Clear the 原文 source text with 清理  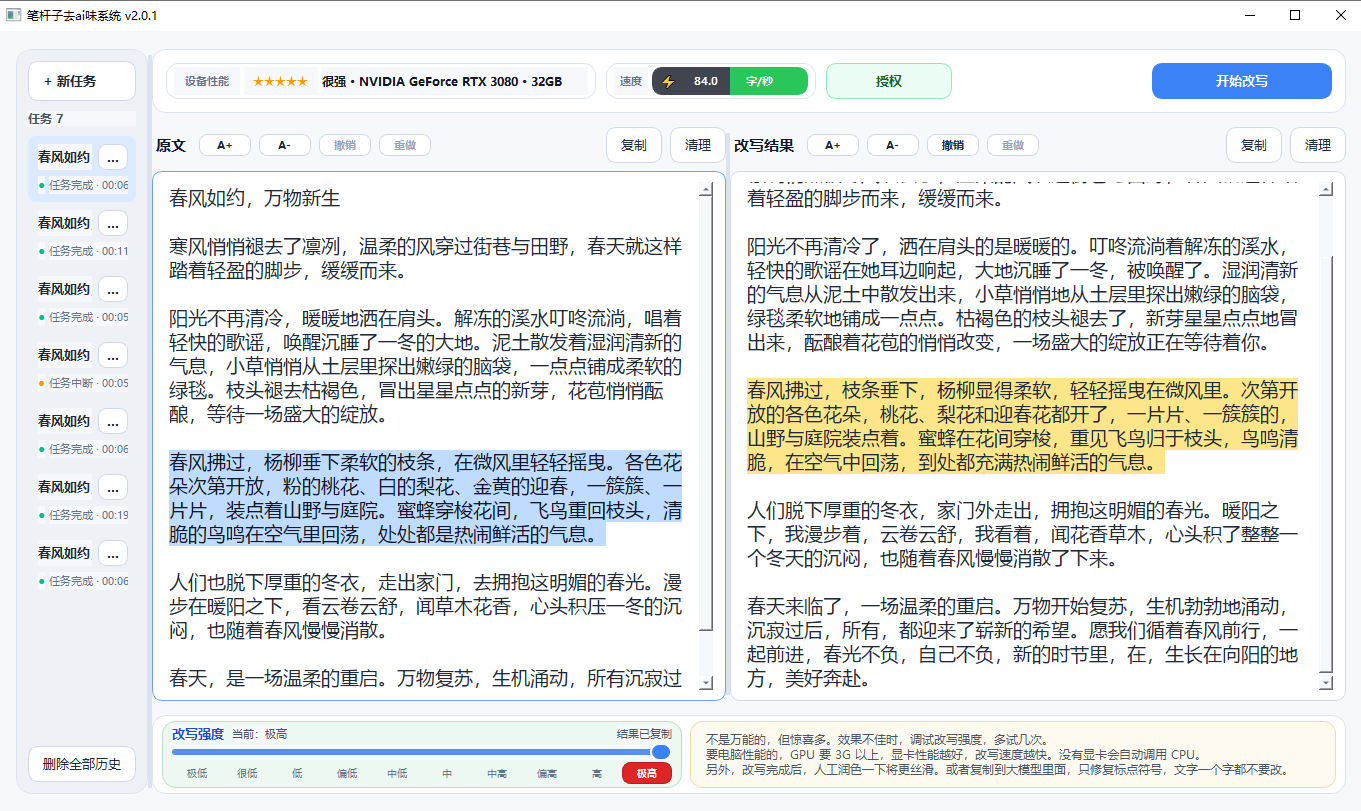click(x=698, y=145)
